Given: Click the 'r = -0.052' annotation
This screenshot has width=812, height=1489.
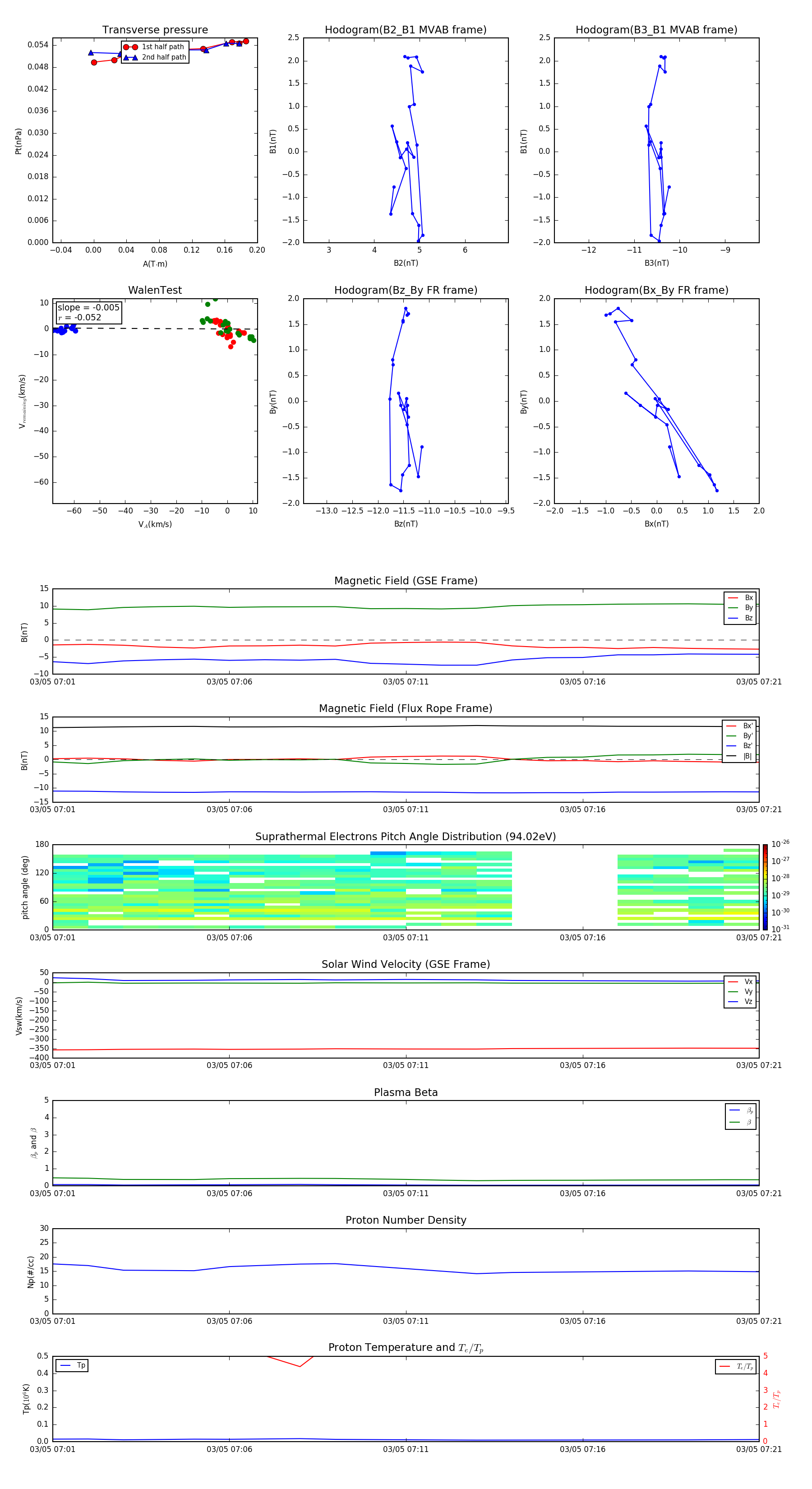Looking at the screenshot, I should click(x=80, y=317).
